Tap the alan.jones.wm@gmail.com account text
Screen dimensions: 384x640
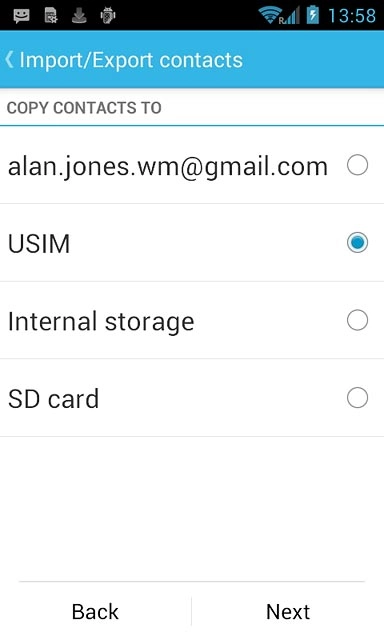click(168, 167)
